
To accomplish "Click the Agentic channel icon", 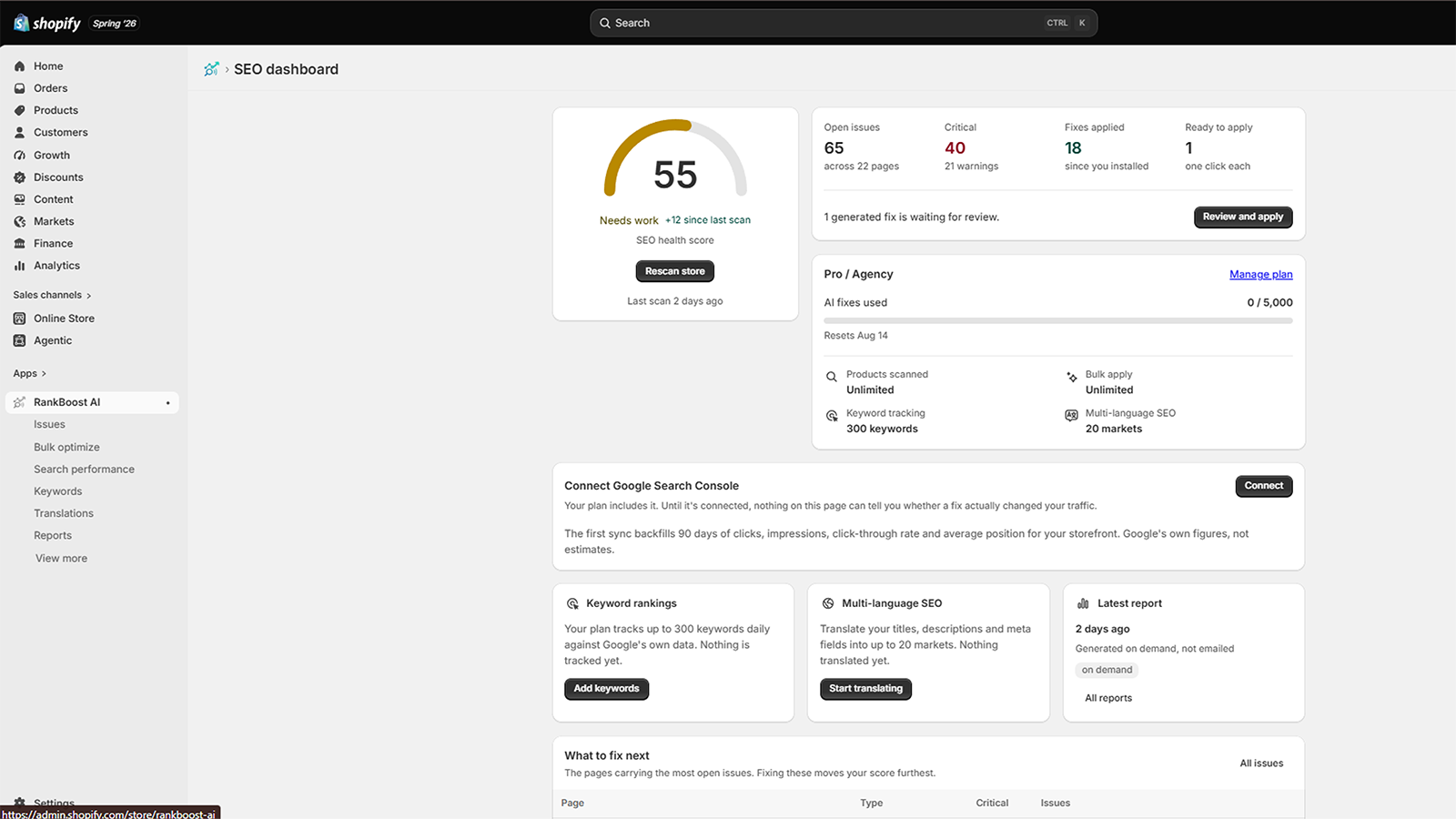I will pos(20,340).
